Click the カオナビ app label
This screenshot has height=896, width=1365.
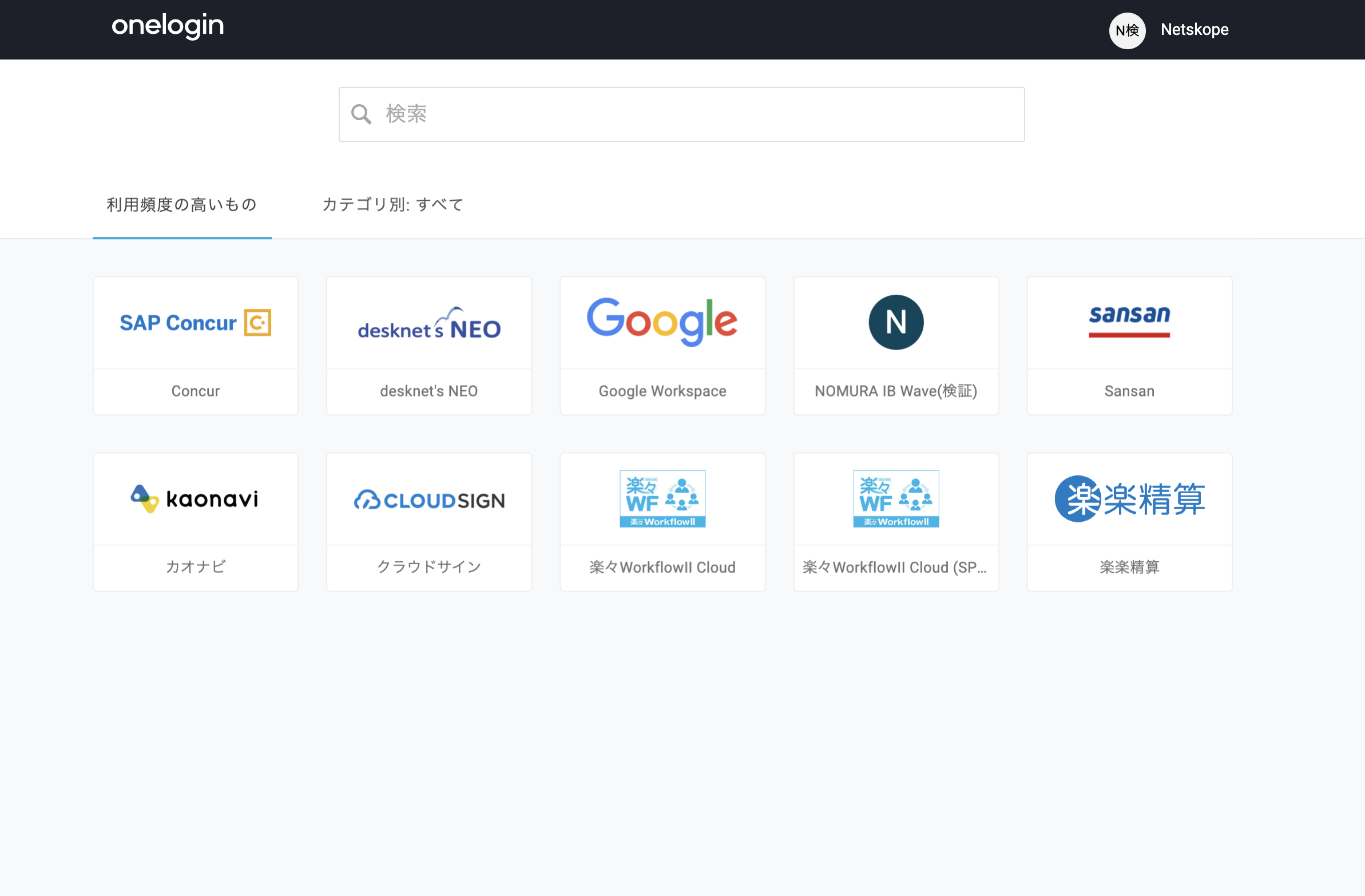196,567
